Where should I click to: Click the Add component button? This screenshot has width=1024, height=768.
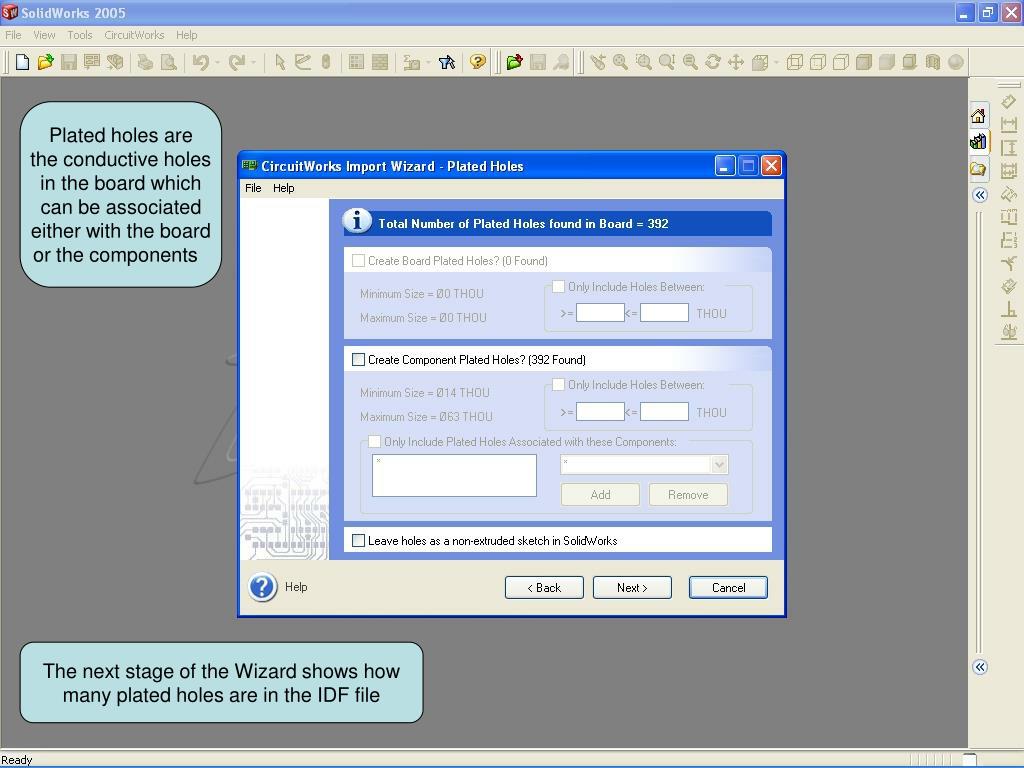point(600,495)
